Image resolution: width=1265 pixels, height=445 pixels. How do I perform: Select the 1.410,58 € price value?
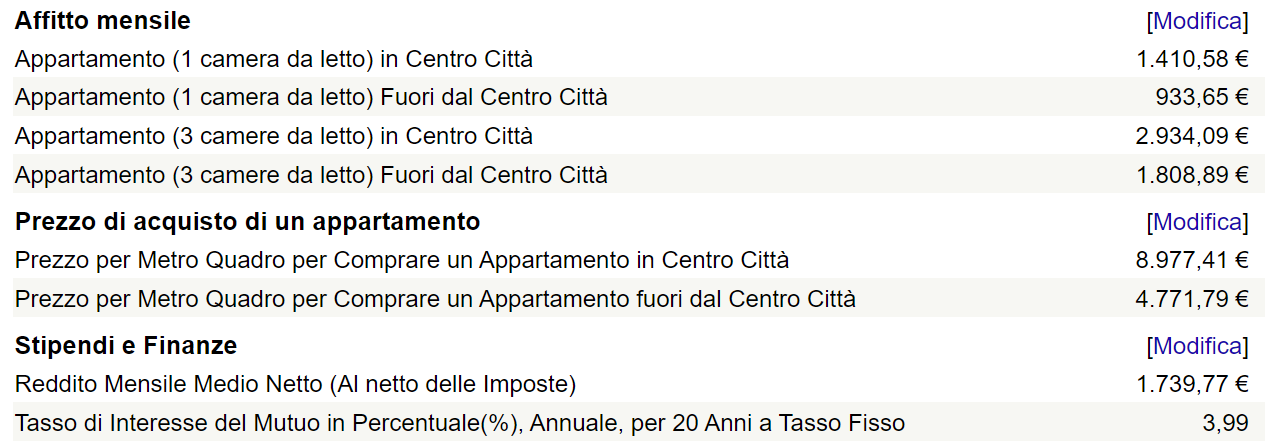click(x=1192, y=59)
